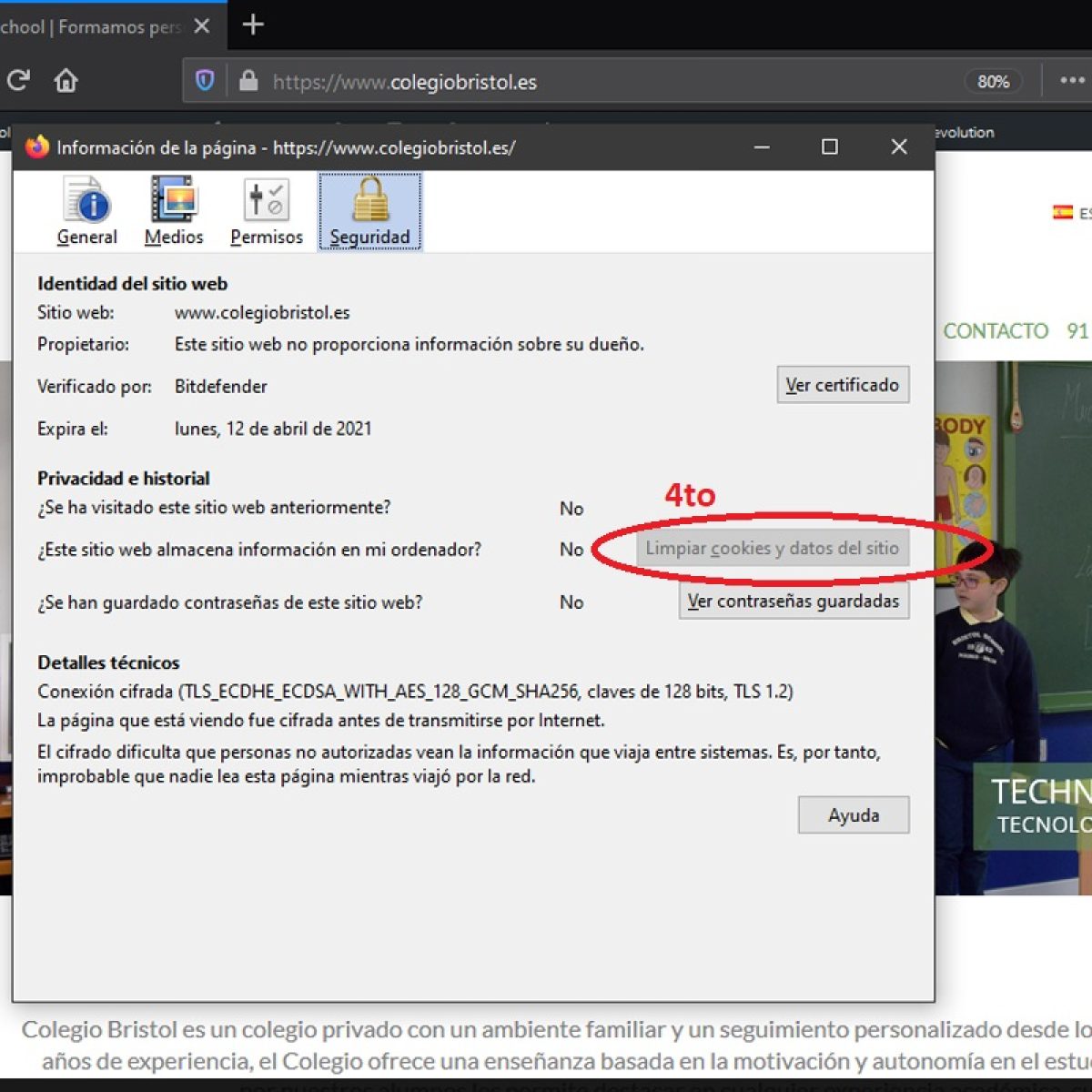The height and width of the screenshot is (1092, 1092).
Task: Open the General tab with info icon
Action: click(87, 211)
